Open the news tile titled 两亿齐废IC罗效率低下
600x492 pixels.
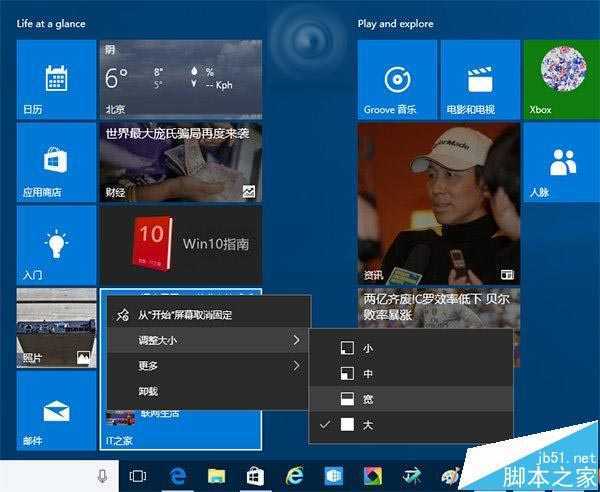click(439, 308)
